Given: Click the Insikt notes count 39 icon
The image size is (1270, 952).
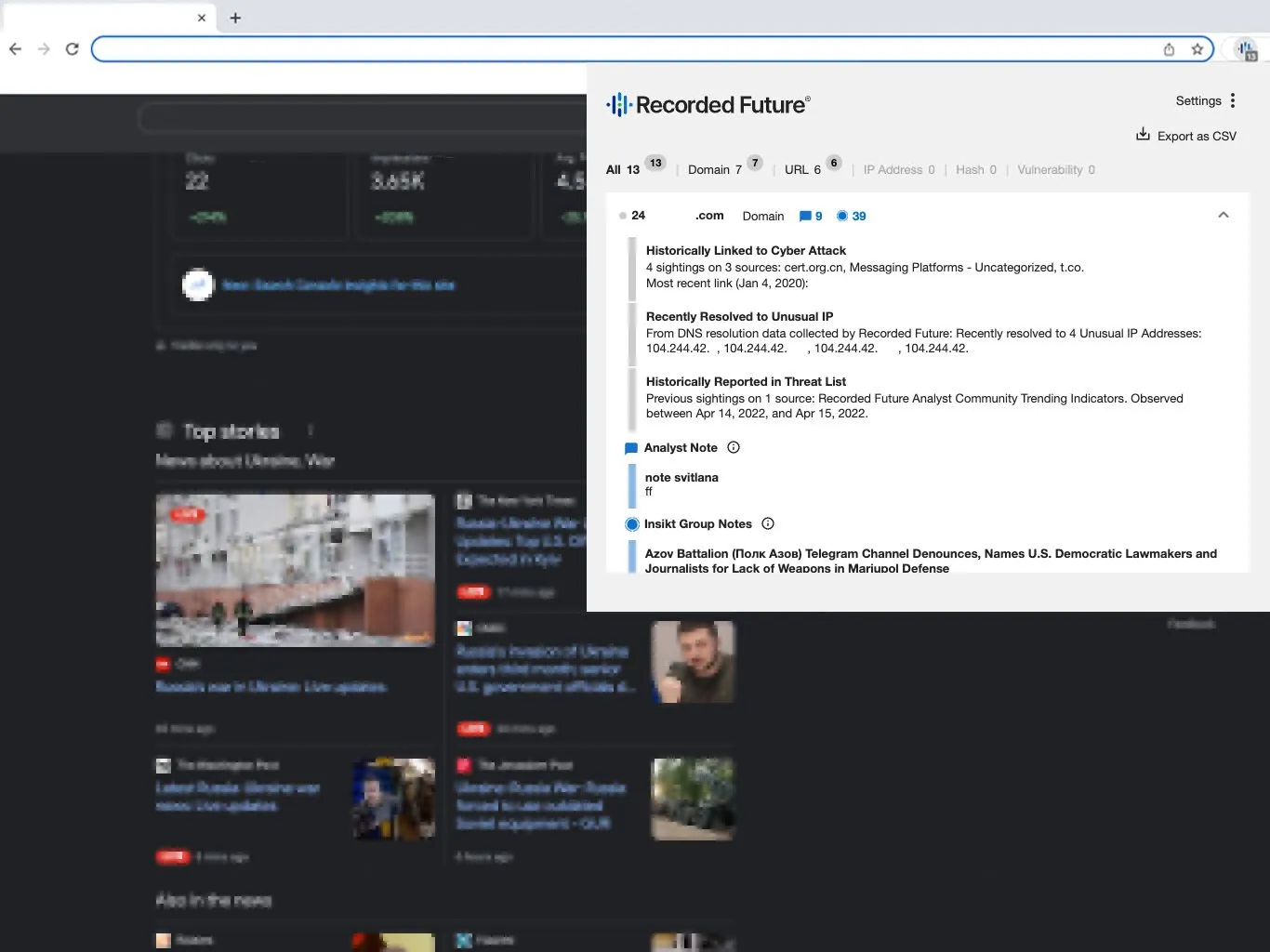Looking at the screenshot, I should 851,216.
